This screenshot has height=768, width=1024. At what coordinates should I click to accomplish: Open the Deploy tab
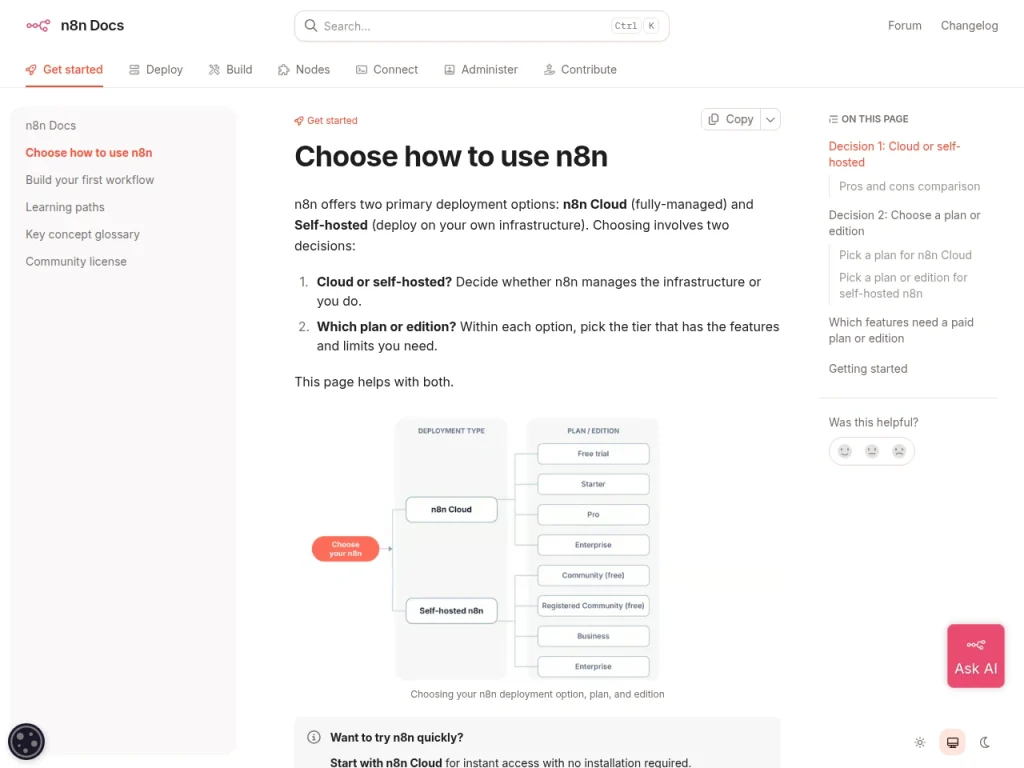click(155, 70)
